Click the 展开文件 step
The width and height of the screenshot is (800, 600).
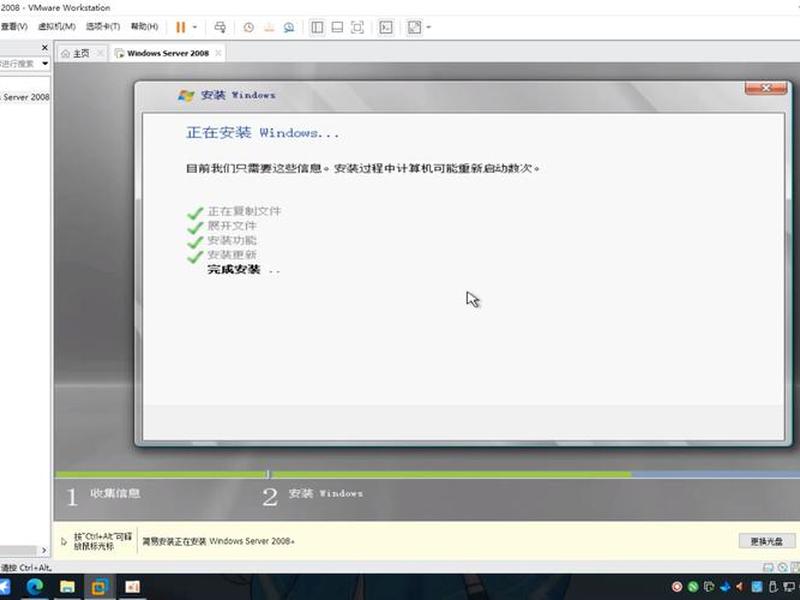[232, 226]
